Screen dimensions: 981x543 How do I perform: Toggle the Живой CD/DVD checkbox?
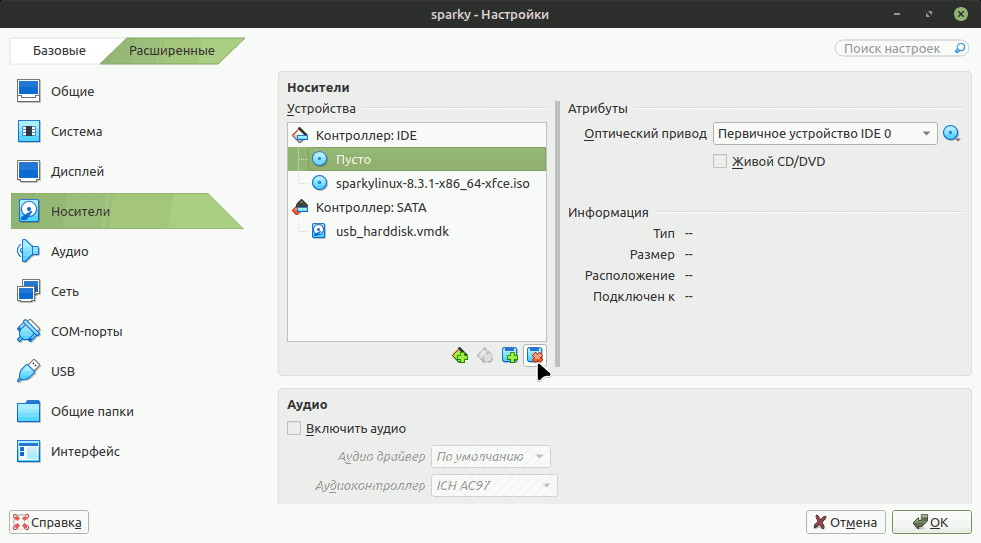720,161
